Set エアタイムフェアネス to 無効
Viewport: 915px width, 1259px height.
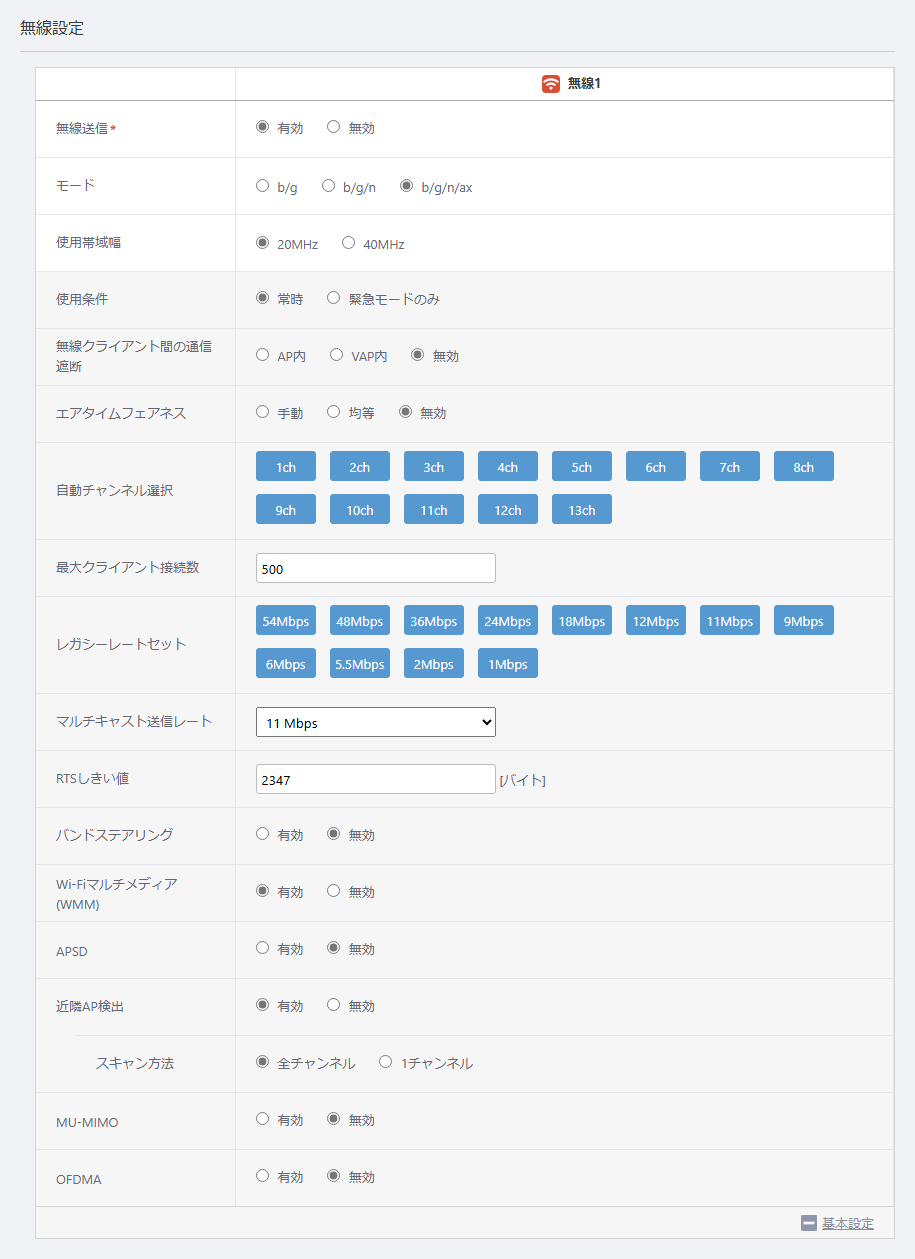406,412
